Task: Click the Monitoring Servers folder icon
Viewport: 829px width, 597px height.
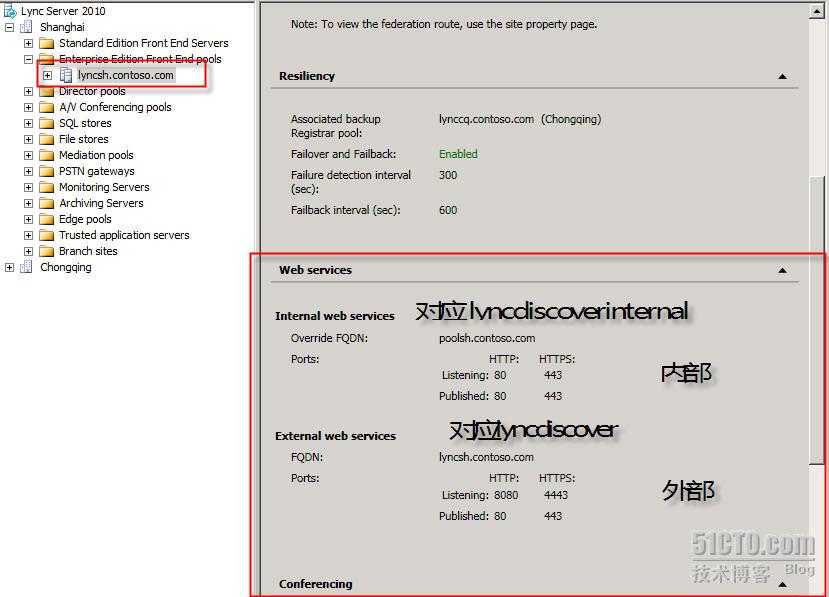Action: (x=47, y=187)
